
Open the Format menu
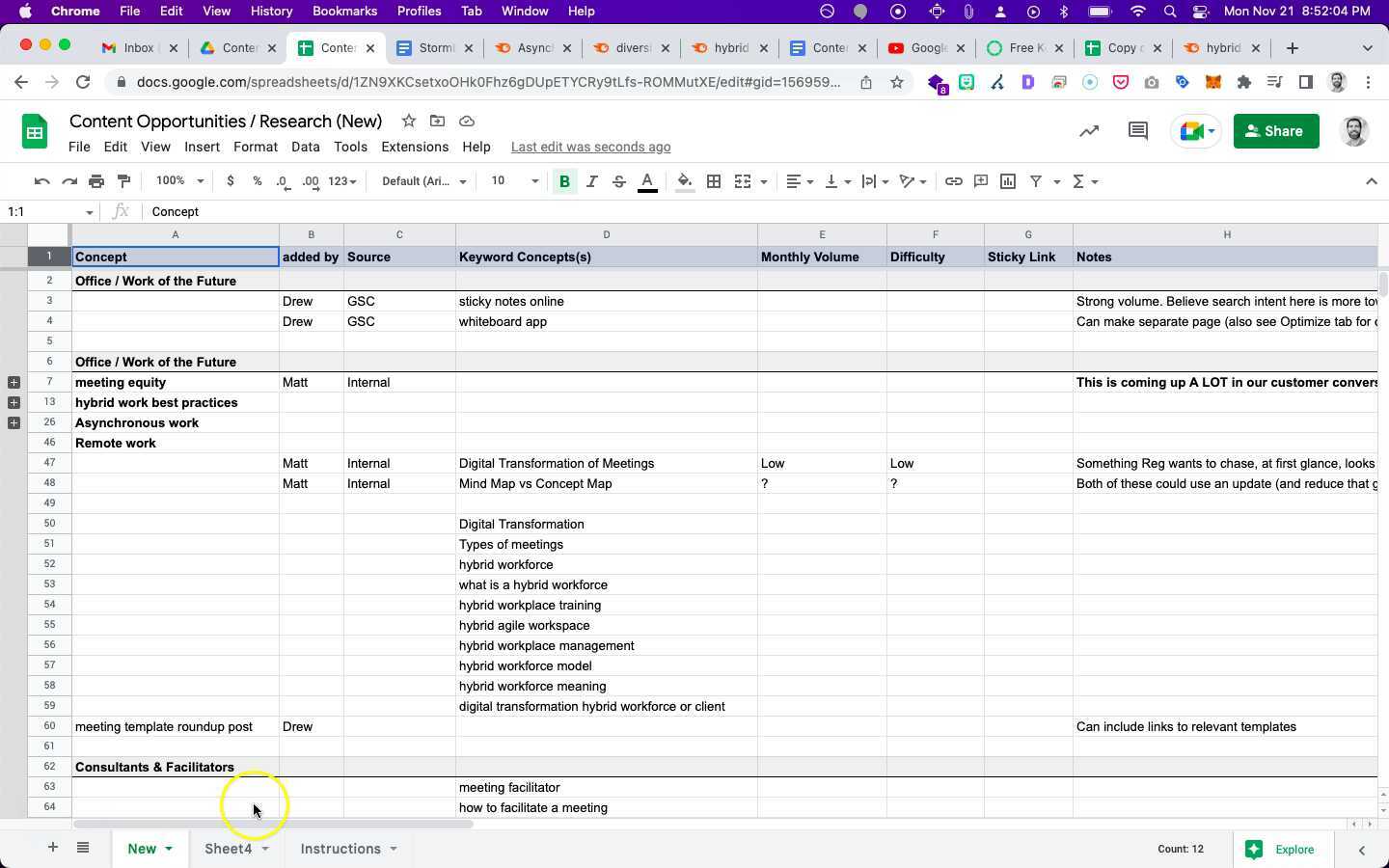[x=255, y=147]
